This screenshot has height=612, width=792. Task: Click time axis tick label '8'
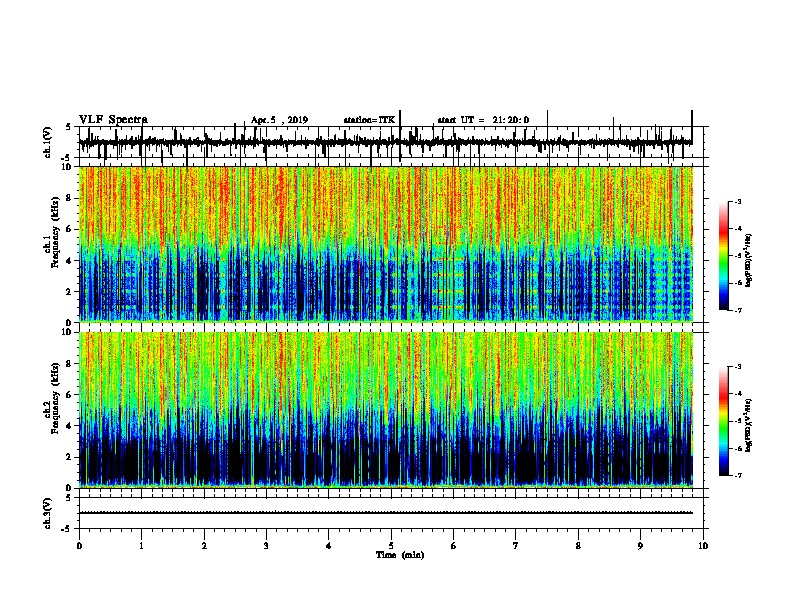pyautogui.click(x=578, y=546)
